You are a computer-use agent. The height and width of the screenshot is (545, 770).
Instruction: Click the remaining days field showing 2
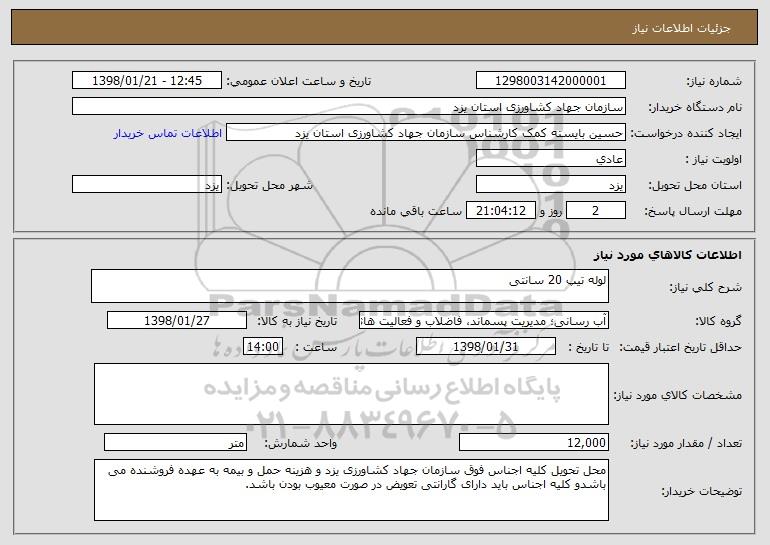(596, 211)
